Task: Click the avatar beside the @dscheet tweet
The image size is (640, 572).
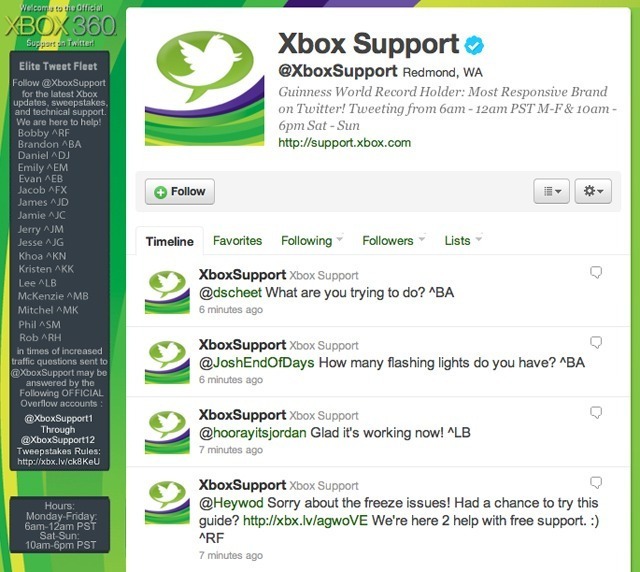Action: coord(167,291)
